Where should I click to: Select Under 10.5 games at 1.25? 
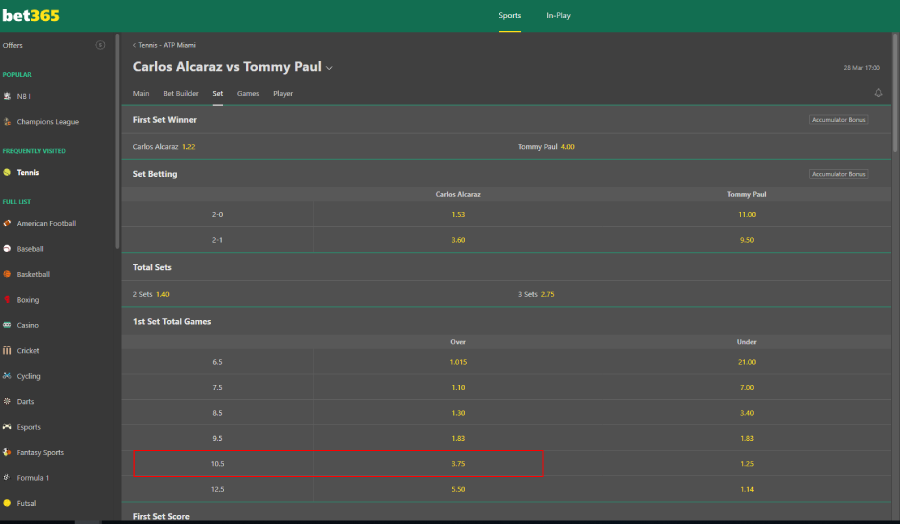click(x=747, y=464)
